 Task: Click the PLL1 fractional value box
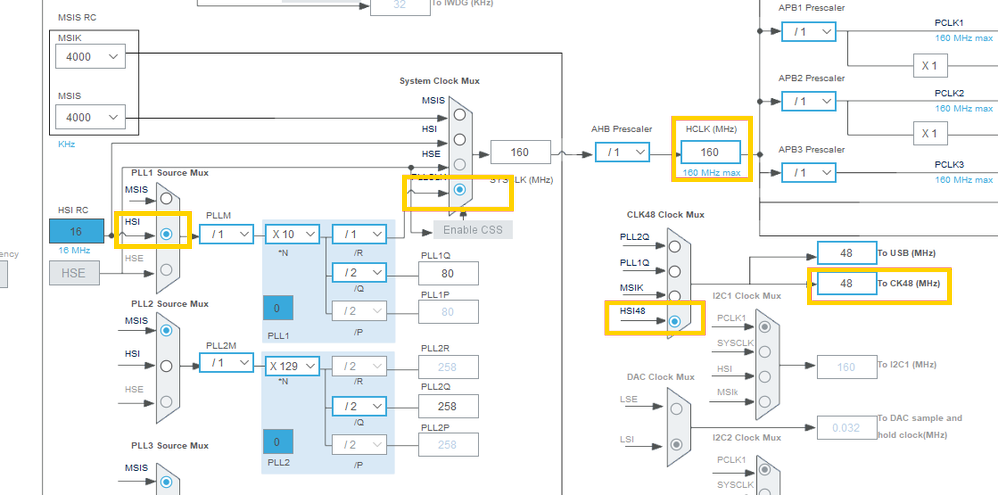point(278,308)
